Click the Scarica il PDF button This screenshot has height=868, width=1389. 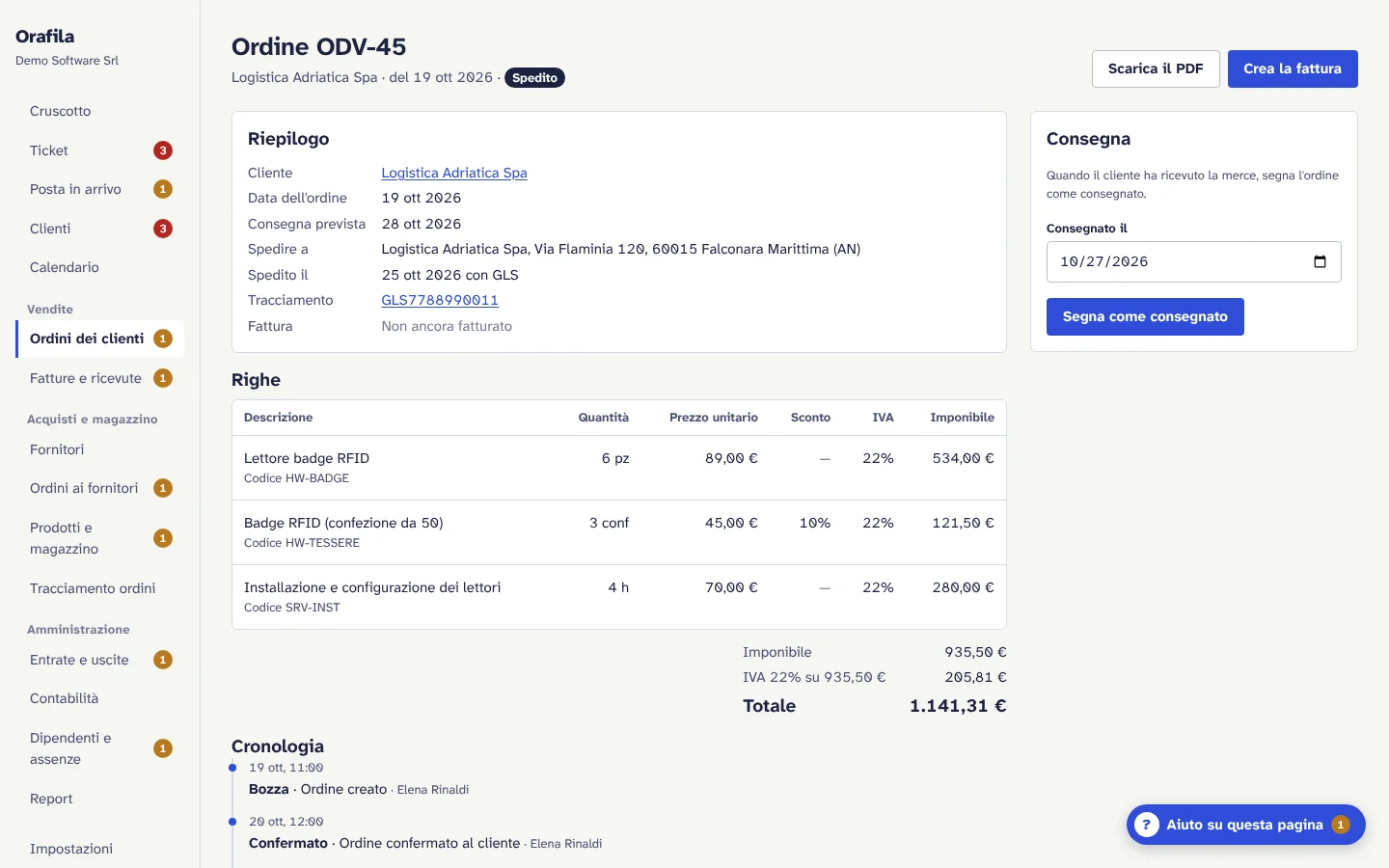[x=1156, y=68]
